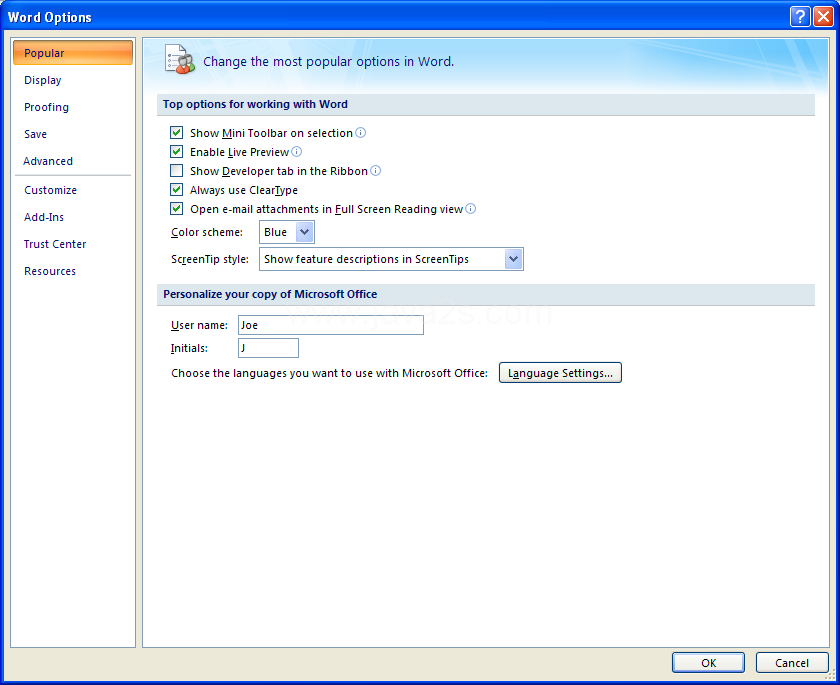Image resolution: width=840 pixels, height=685 pixels.
Task: Uncheck Open e-mail attachments in Full Screen Reading
Action: pos(176,208)
